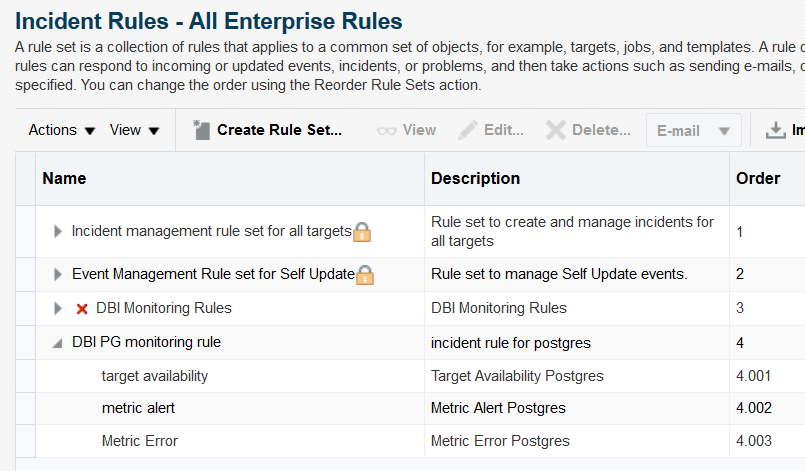Screen dimensions: 805x471
Task: Select the Metric Error rule
Action: (140, 441)
